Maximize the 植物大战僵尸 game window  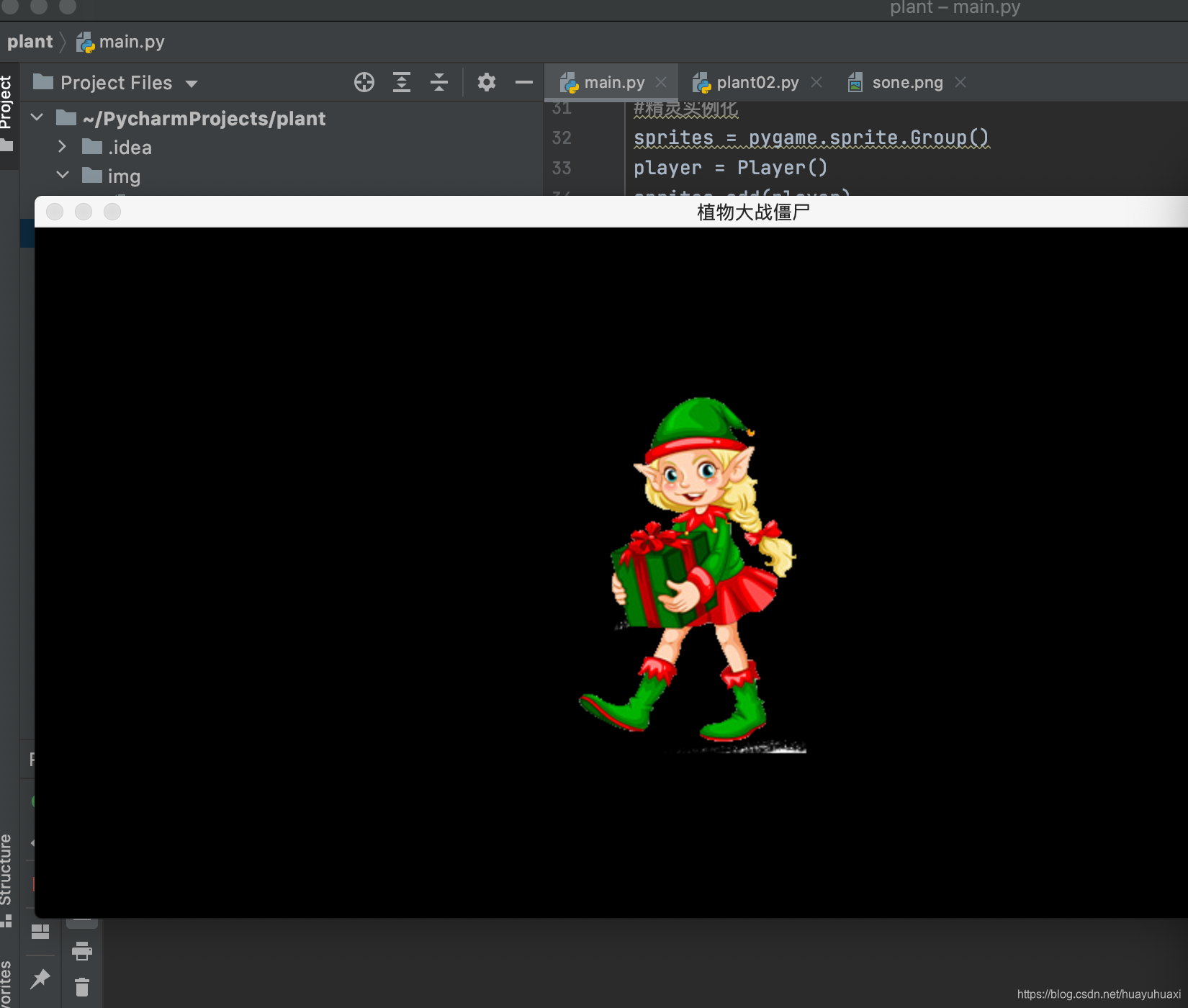(112, 212)
